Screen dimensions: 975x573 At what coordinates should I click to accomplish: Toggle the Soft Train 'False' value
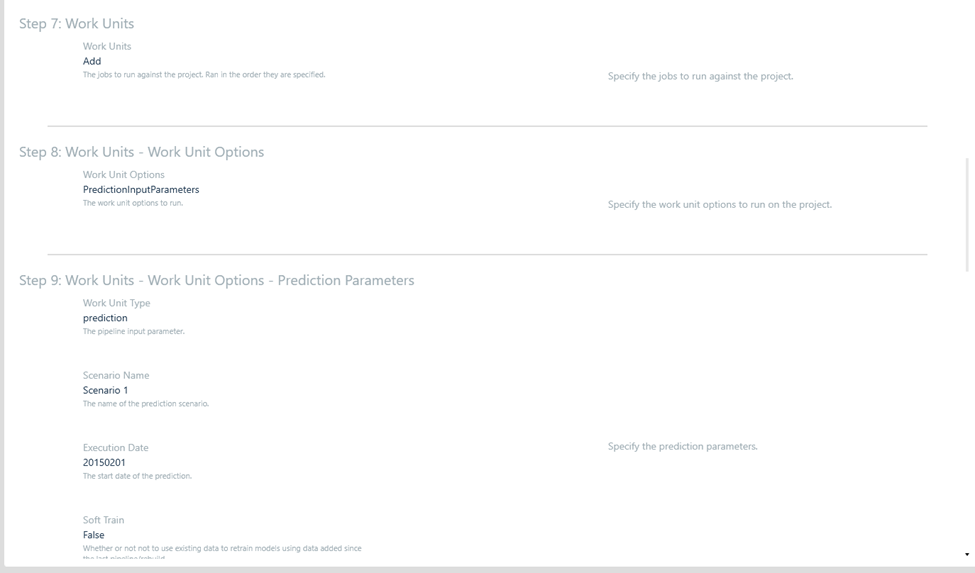pos(94,535)
